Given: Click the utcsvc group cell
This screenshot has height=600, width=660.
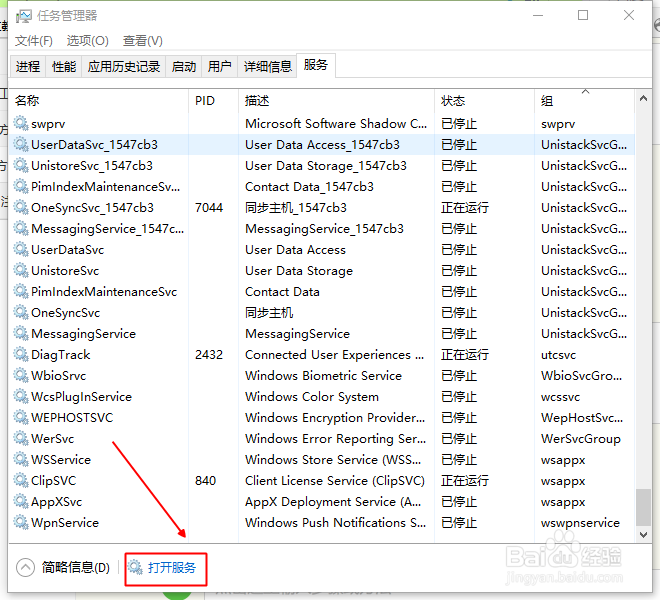Looking at the screenshot, I should pyautogui.click(x=558, y=355).
